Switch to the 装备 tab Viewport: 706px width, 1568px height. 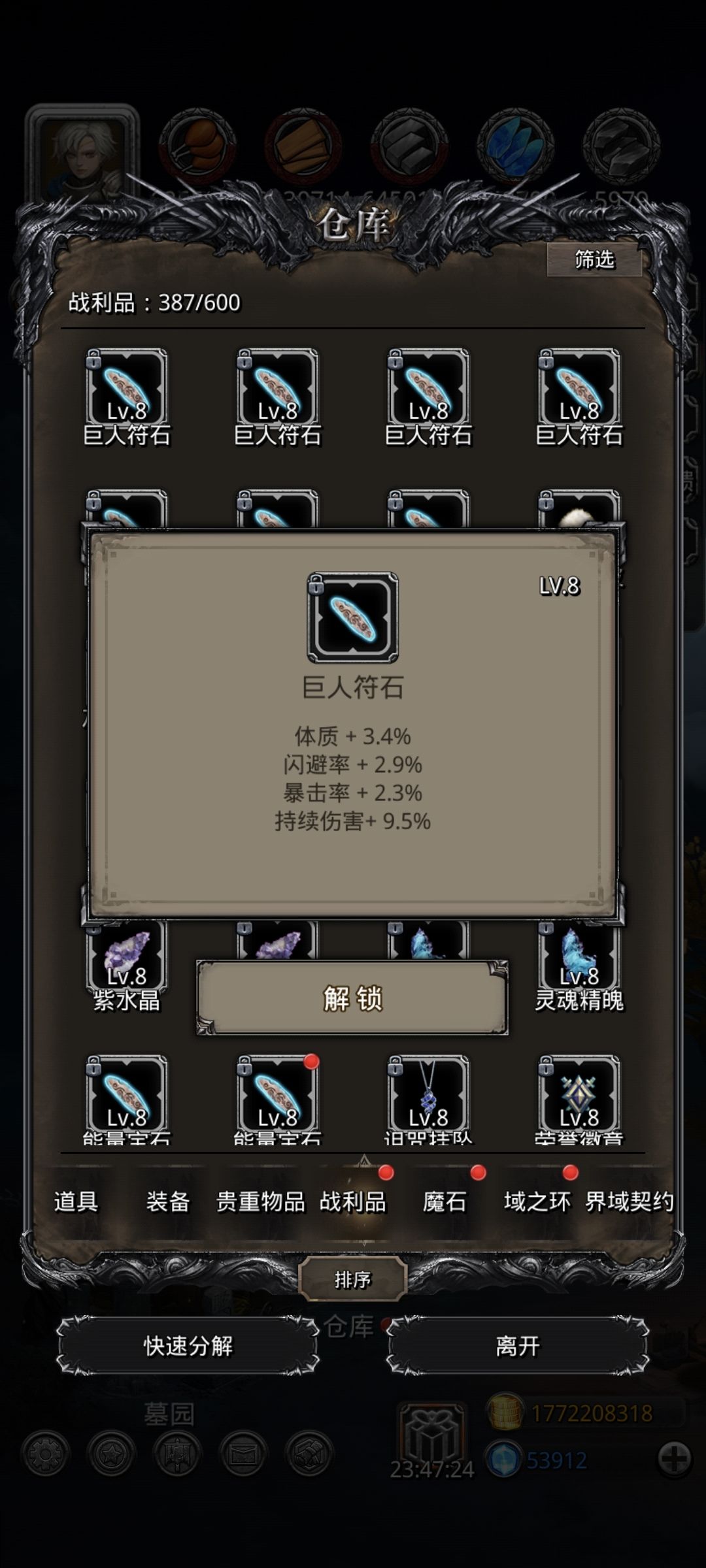click(168, 1201)
